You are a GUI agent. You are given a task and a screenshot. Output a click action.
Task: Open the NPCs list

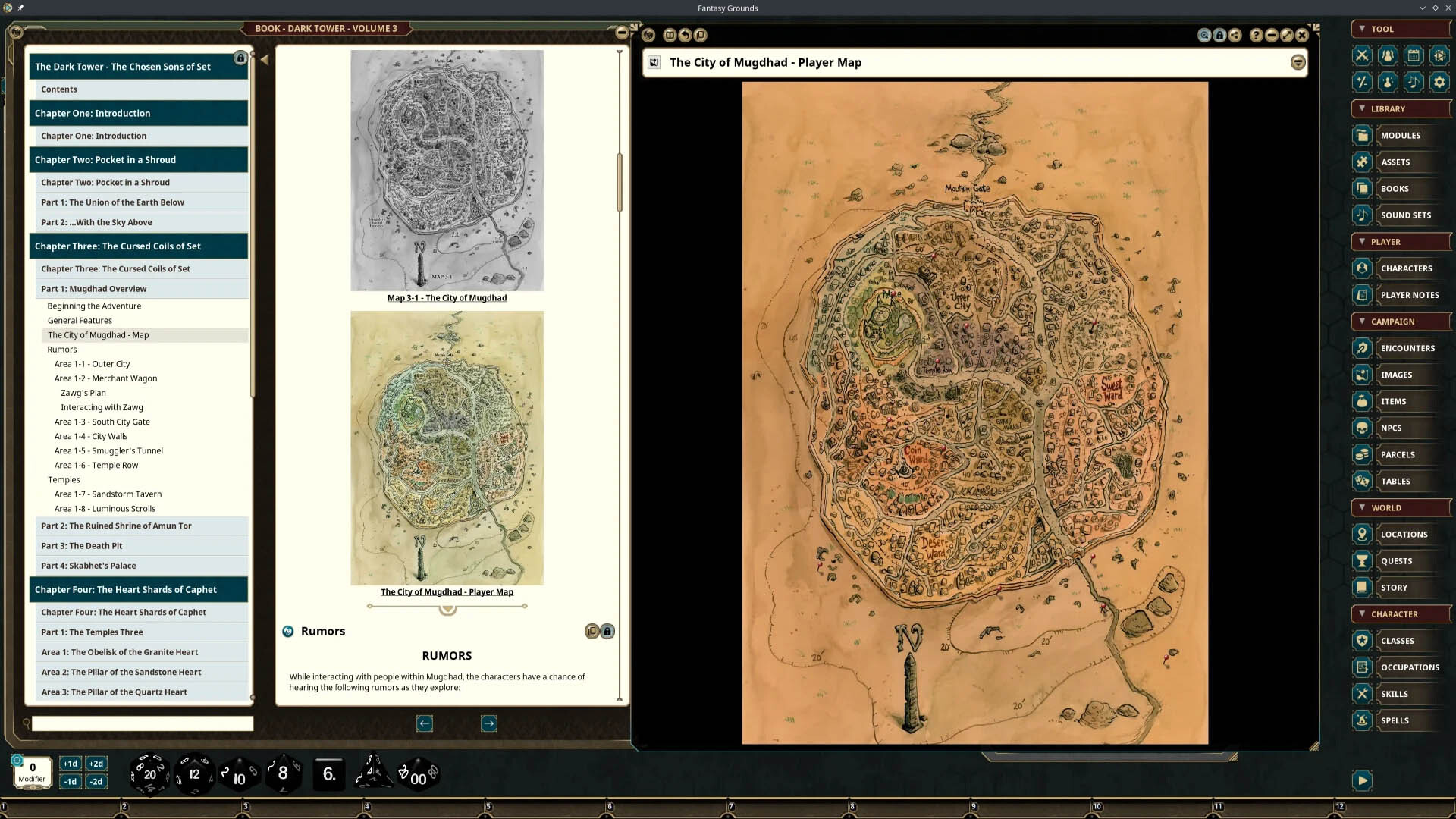coord(1391,428)
